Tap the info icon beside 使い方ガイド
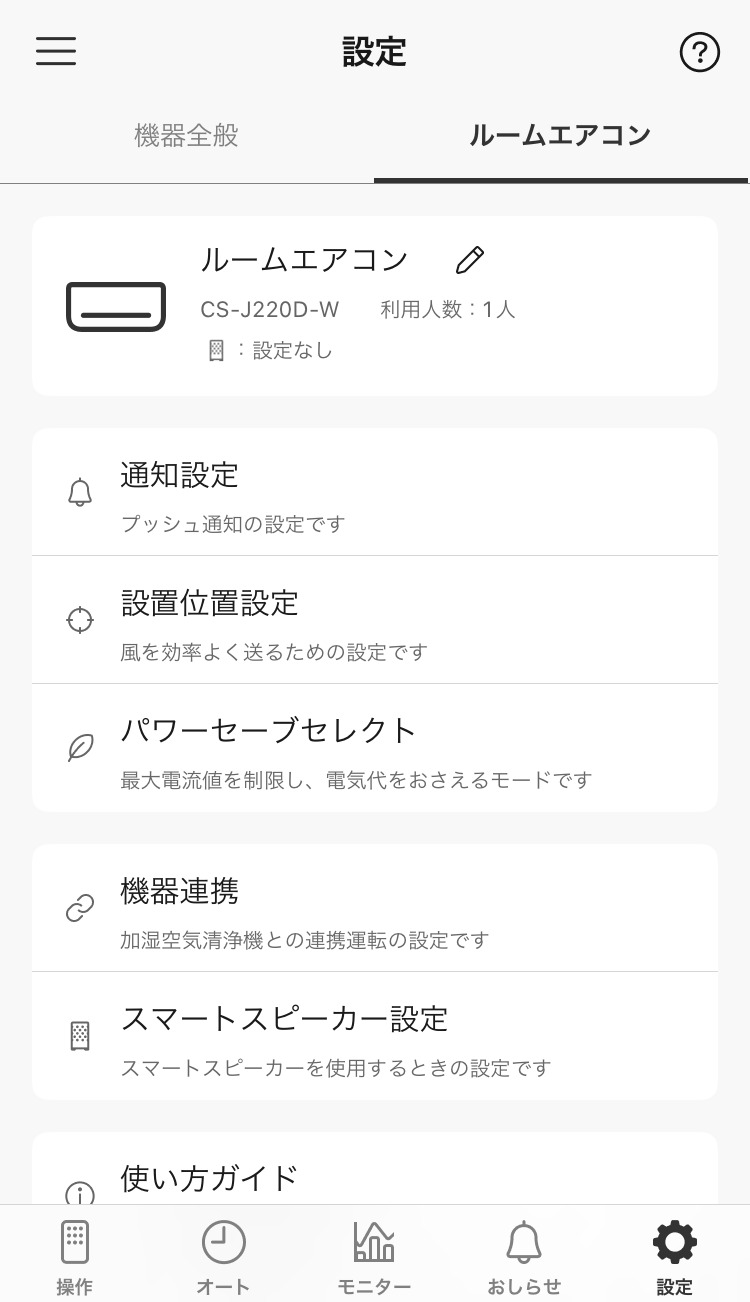This screenshot has height=1302, width=750. point(80,1192)
